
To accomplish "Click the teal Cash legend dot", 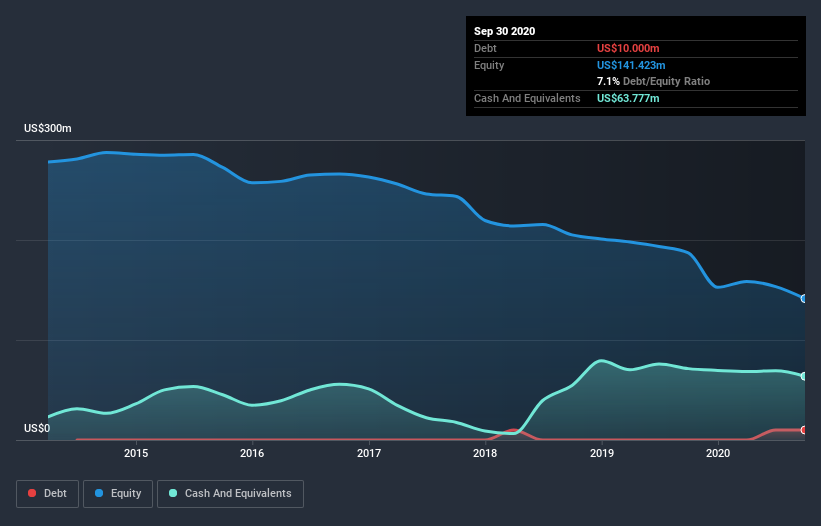I will click(173, 493).
